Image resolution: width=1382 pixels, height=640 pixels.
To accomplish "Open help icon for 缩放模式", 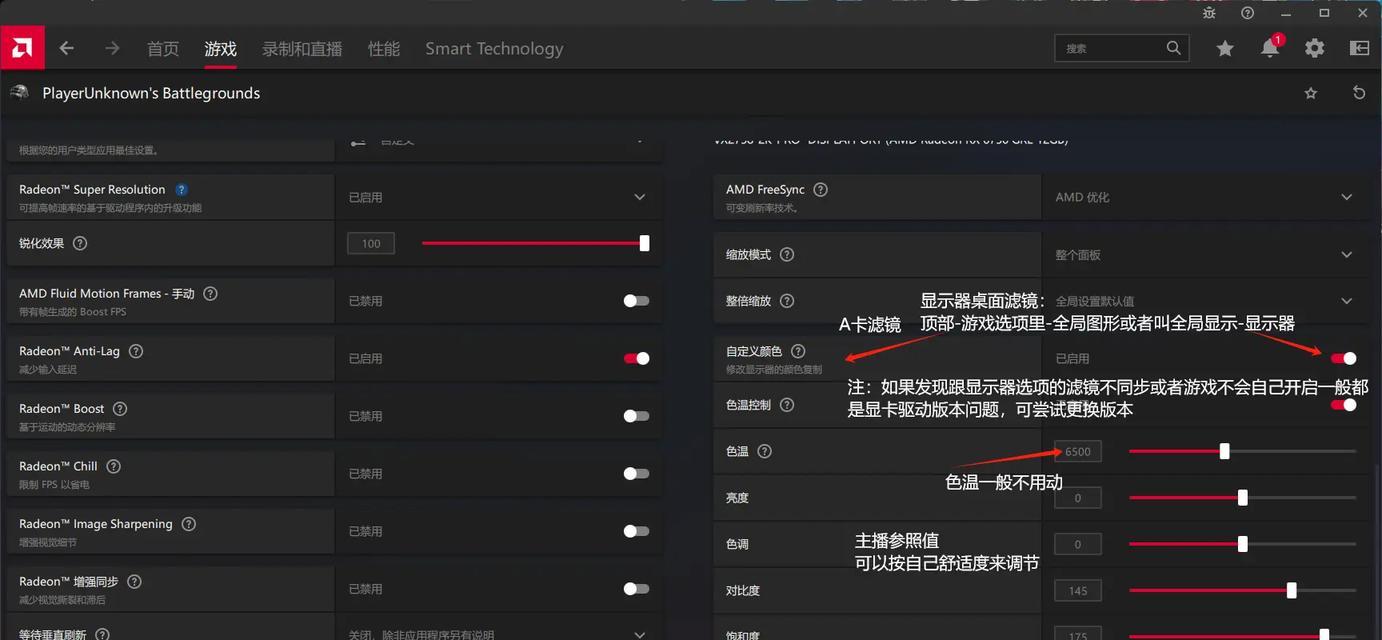I will 787,255.
